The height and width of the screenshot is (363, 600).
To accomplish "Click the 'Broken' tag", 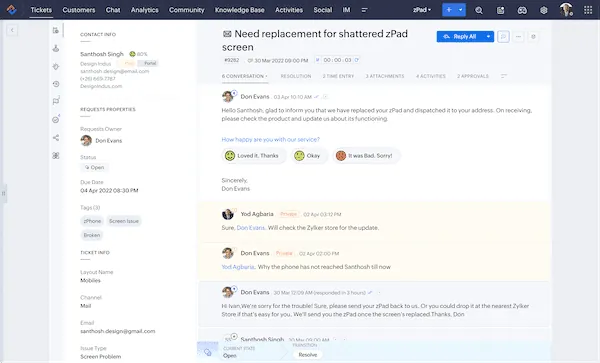I will coord(92,235).
